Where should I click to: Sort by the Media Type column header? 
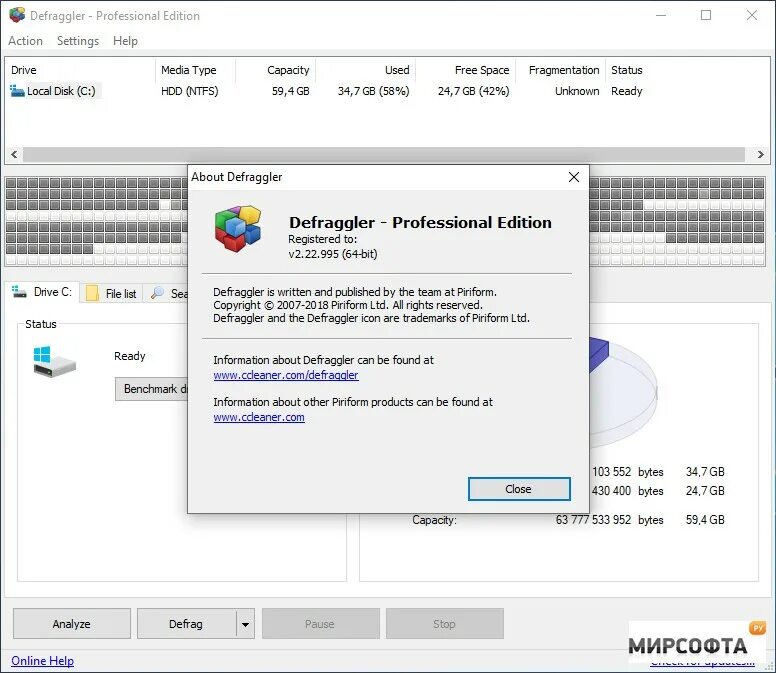point(195,70)
